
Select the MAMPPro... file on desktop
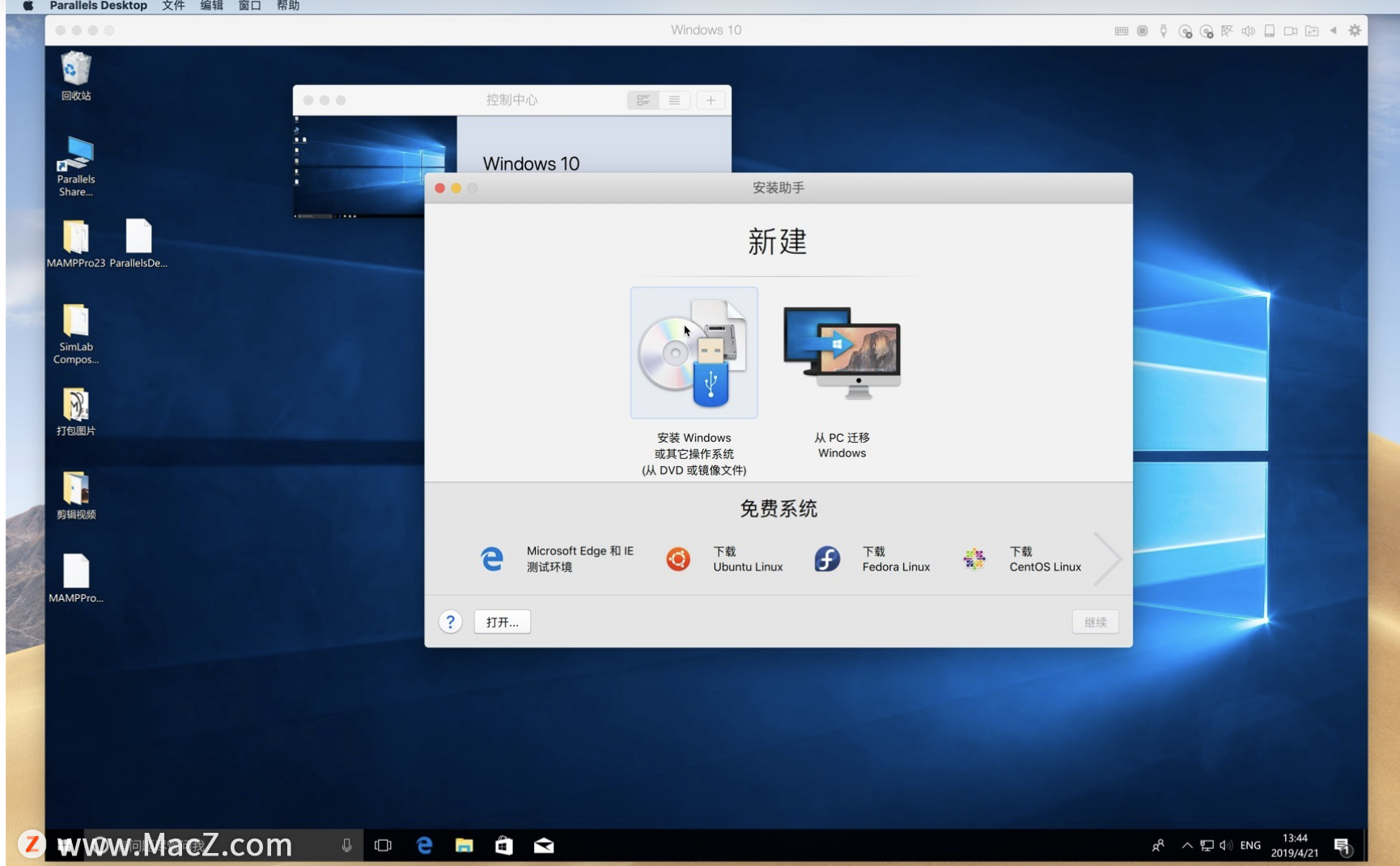[x=76, y=579]
